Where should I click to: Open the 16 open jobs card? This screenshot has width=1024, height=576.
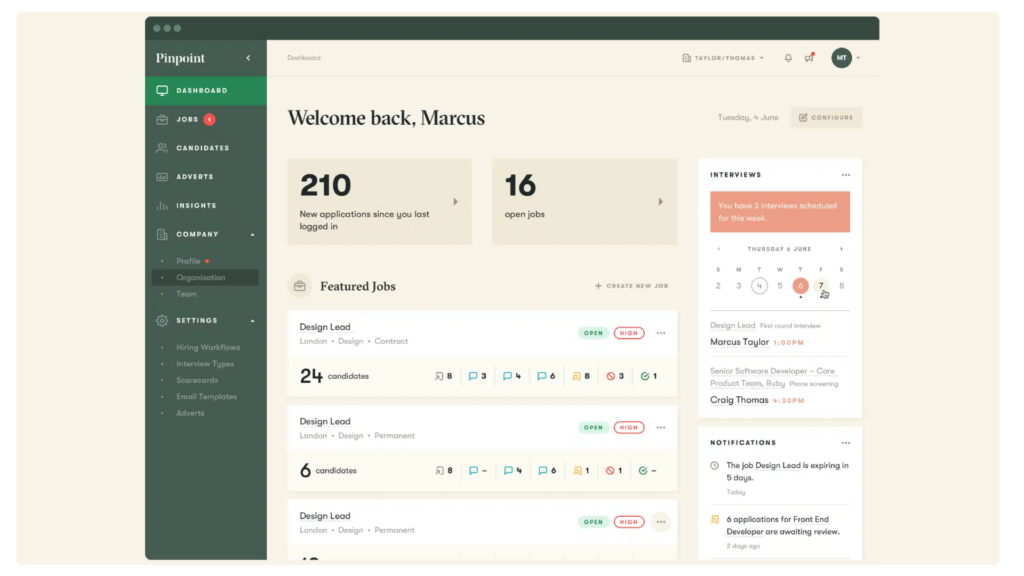click(x=584, y=202)
